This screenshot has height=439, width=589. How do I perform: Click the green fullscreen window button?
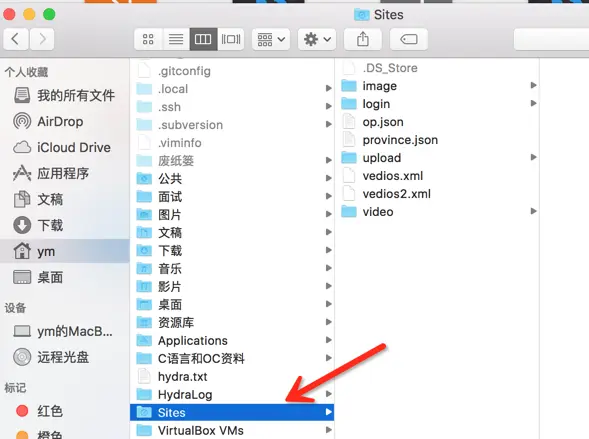click(49, 15)
